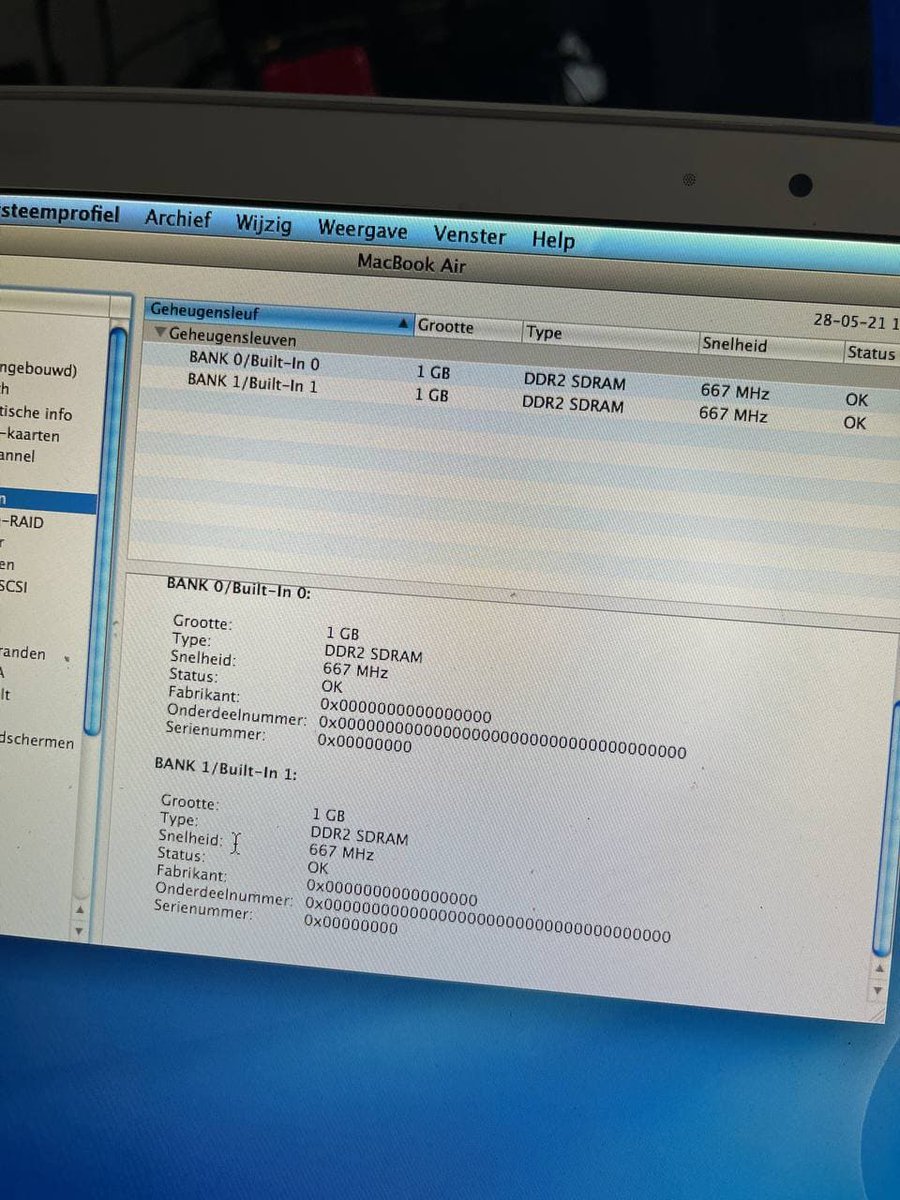Open the Wijzig menu
The image size is (900, 1200).
[x=264, y=224]
